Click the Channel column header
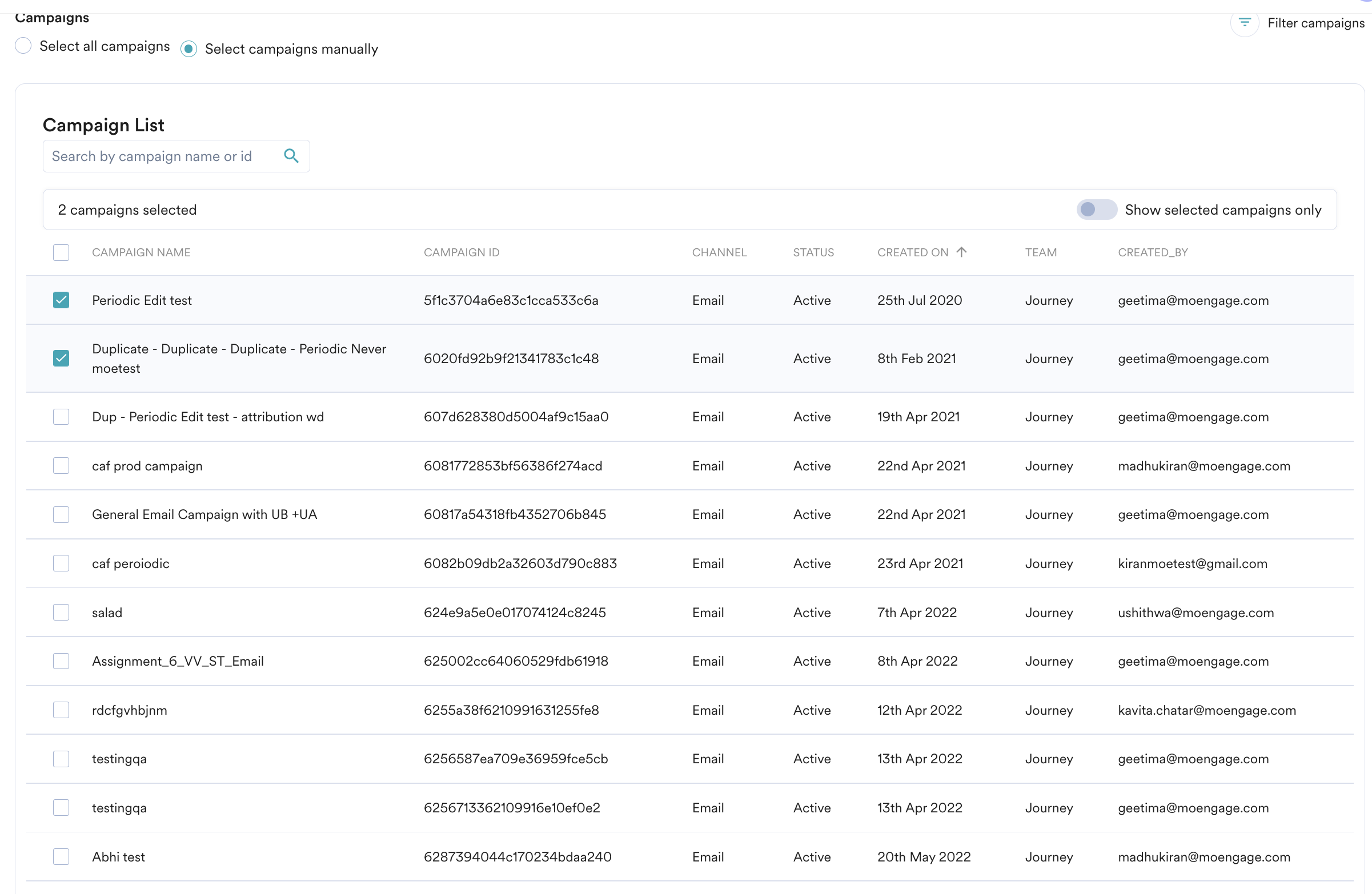The width and height of the screenshot is (1372, 894). pos(719,252)
